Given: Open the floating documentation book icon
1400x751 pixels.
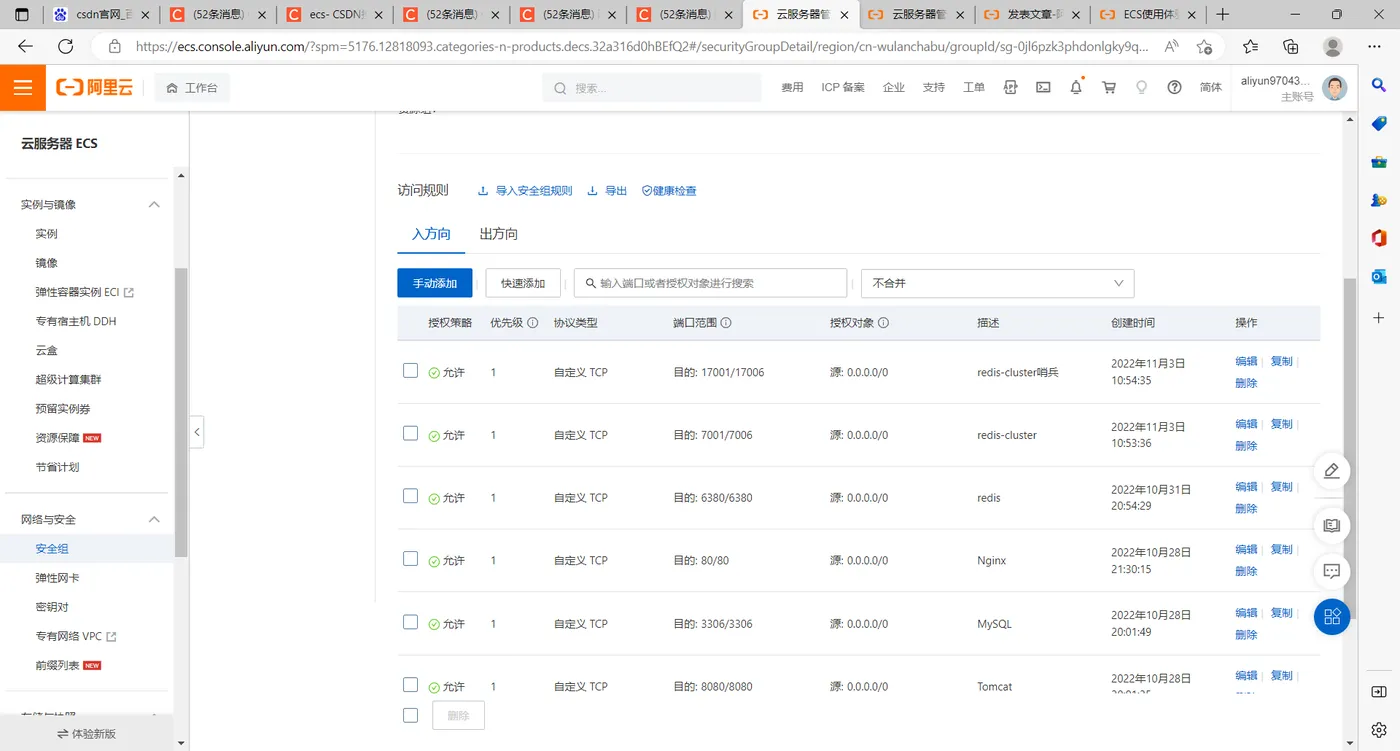Looking at the screenshot, I should click(x=1332, y=524).
